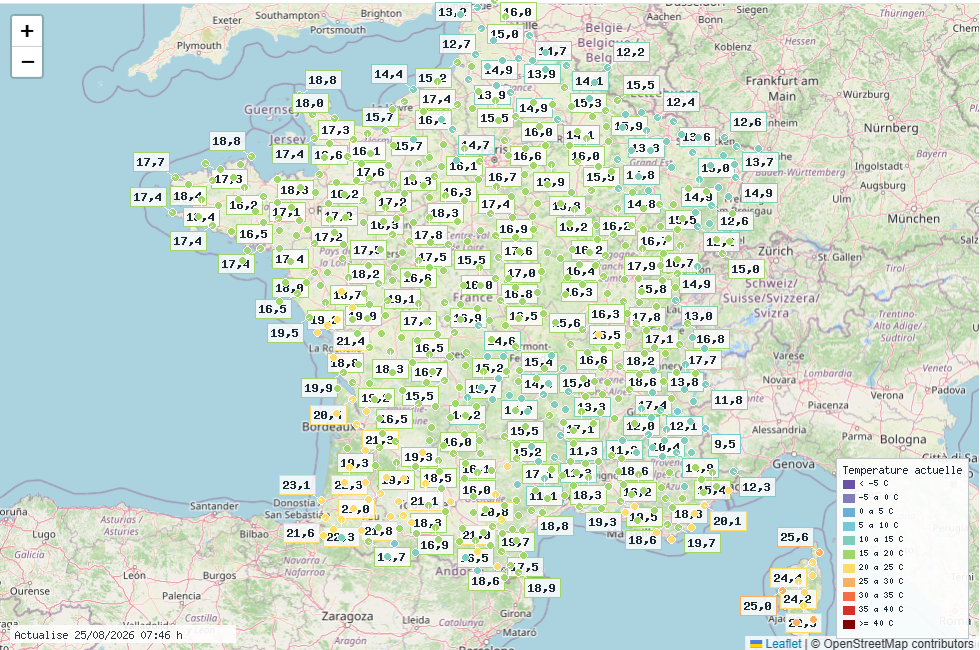
Task: Click the 19,1 temperature label
Action: [x=401, y=299]
